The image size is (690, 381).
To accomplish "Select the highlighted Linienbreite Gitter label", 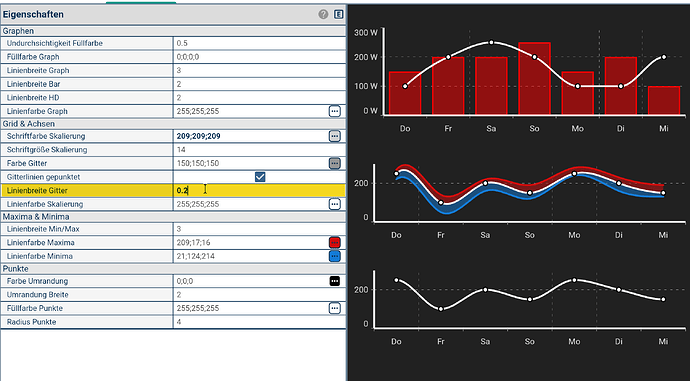I will click(x=37, y=190).
